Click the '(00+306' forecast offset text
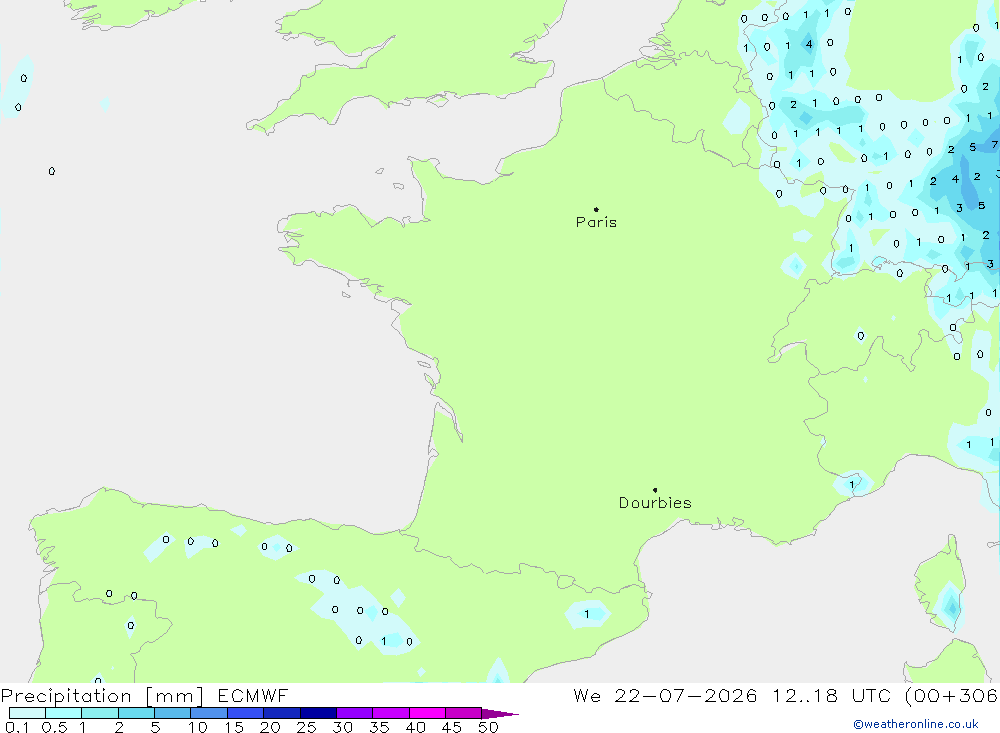The image size is (1000, 733). click(952, 696)
